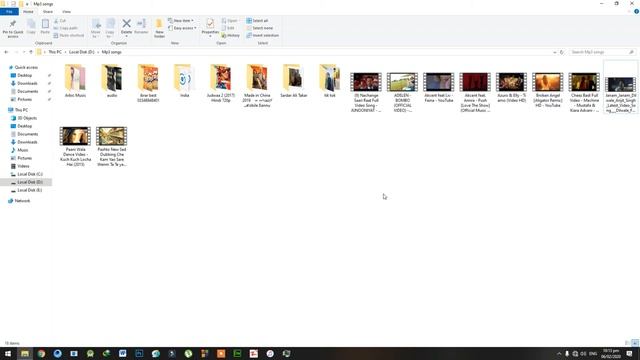
Task: Click Copy path in Clipboard group
Action: pos(65,28)
